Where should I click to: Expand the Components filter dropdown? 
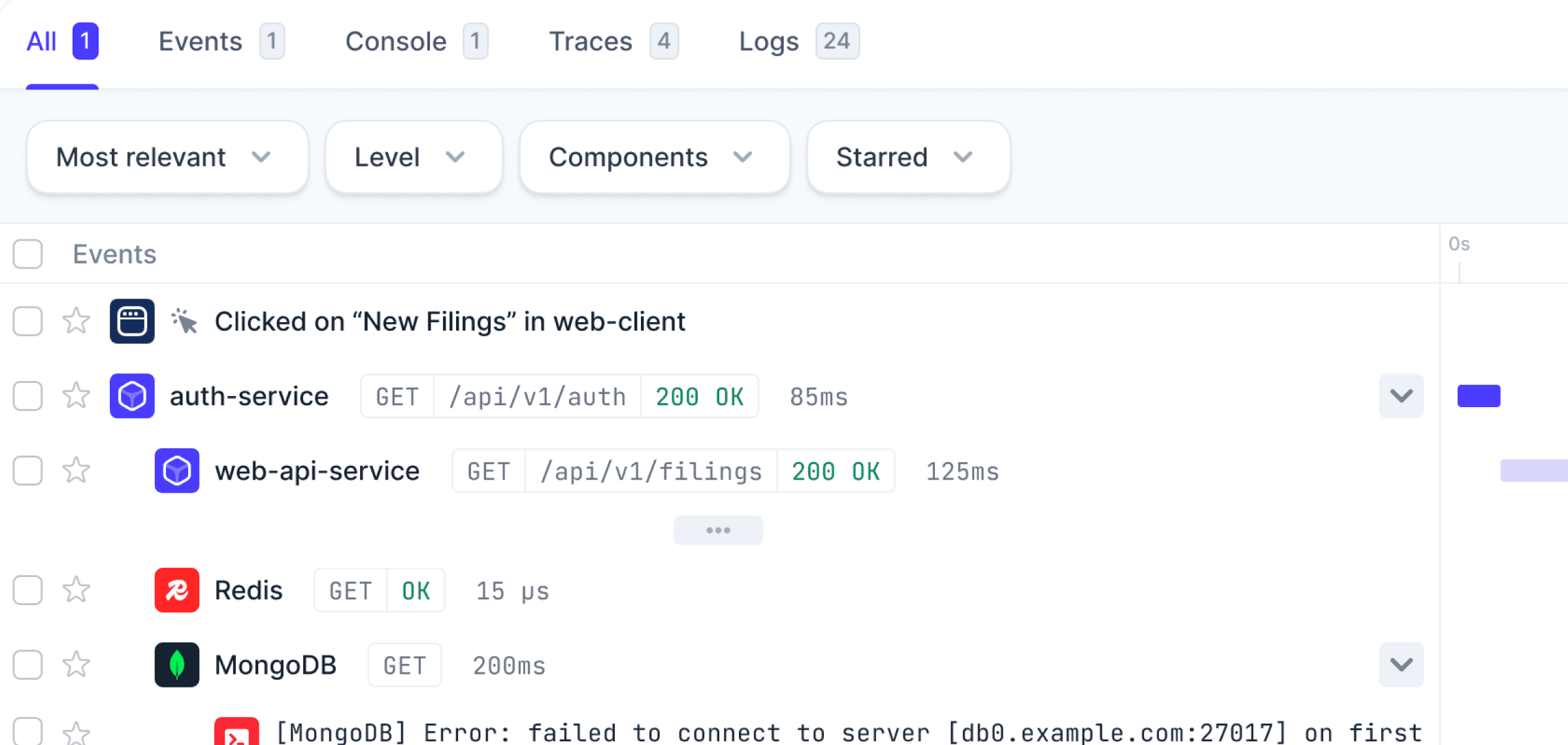coord(650,156)
